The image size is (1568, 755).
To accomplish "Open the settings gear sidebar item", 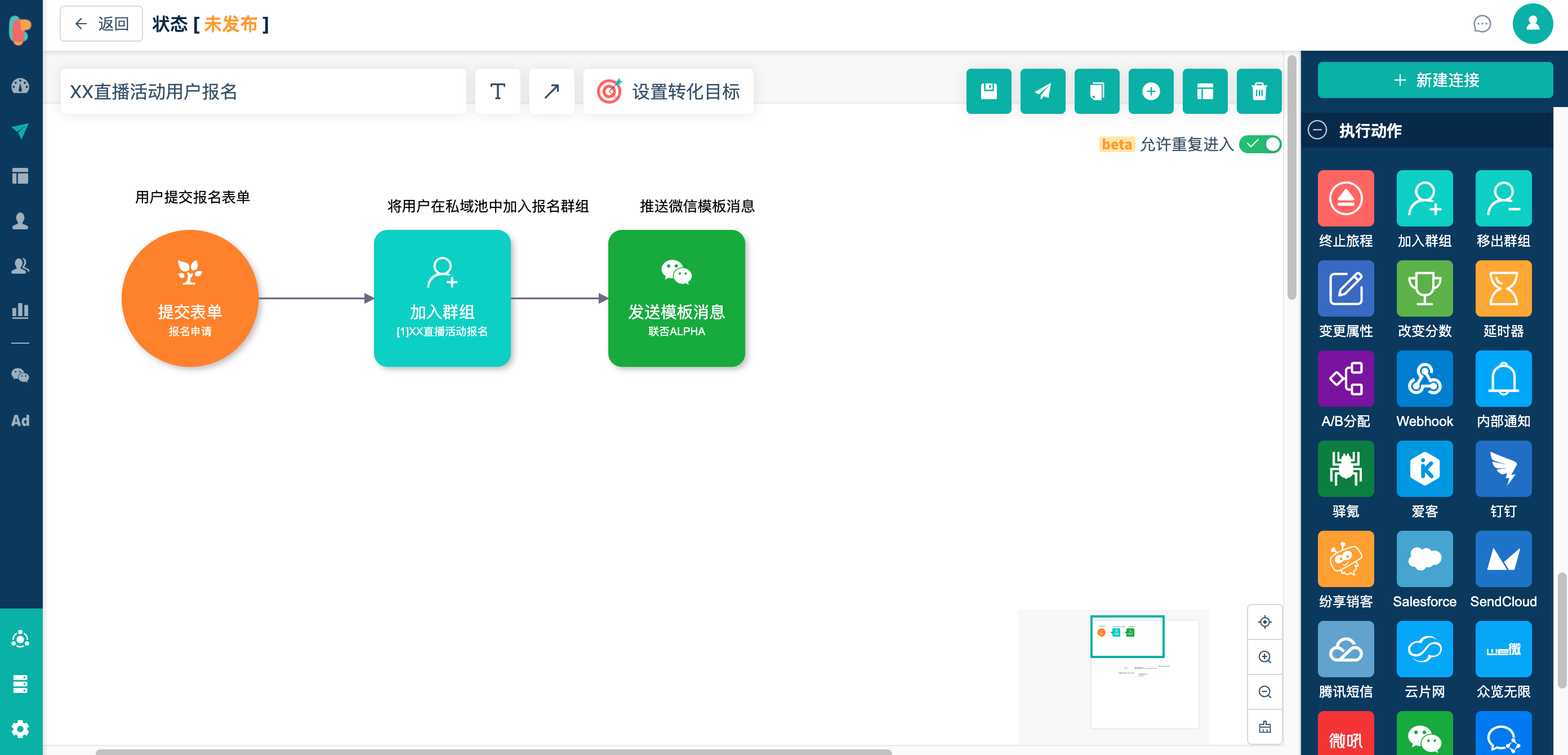I will click(x=20, y=729).
